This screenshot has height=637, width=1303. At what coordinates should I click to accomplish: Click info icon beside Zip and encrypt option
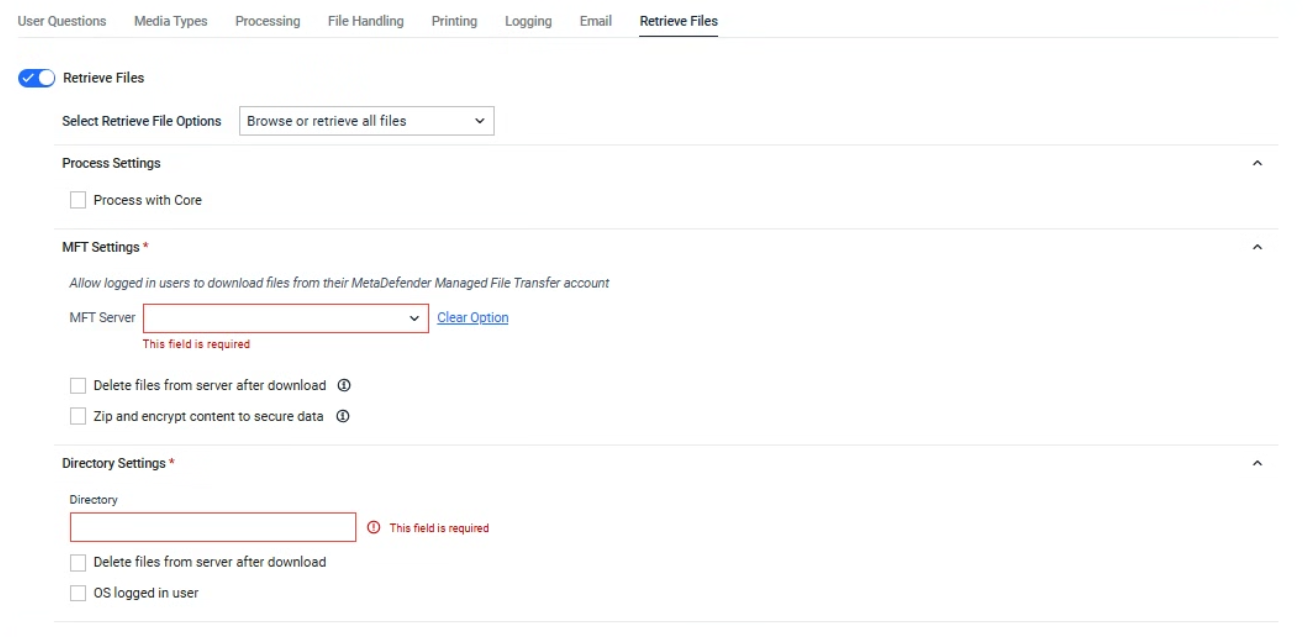pos(342,417)
